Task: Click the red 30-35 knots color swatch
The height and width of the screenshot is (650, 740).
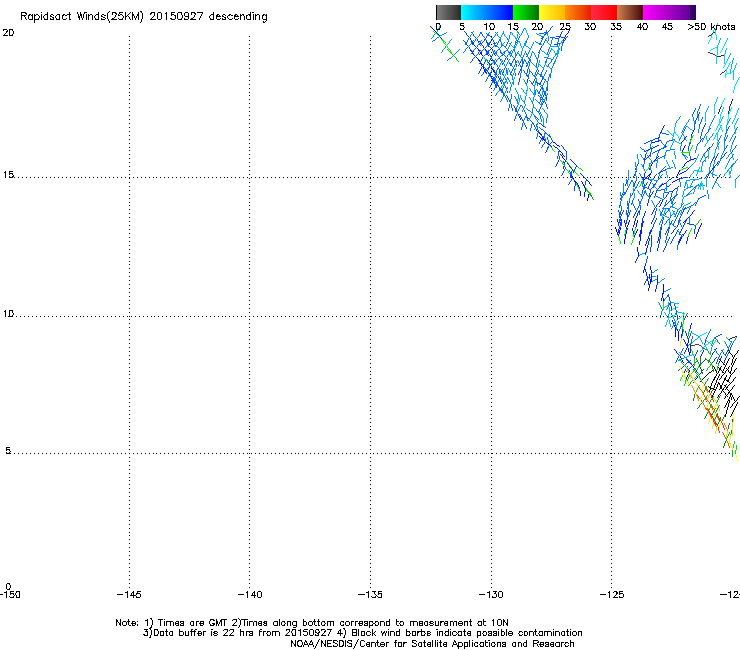Action: tap(604, 12)
